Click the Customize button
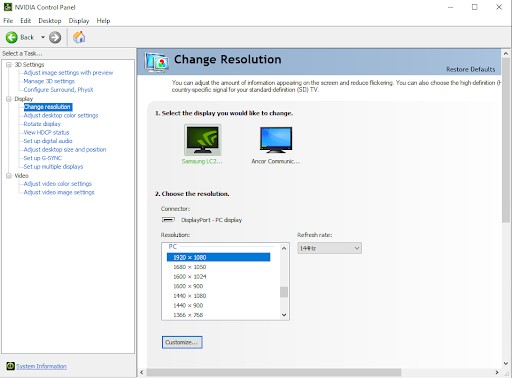Screen dimensions: 512x378 pos(182,342)
